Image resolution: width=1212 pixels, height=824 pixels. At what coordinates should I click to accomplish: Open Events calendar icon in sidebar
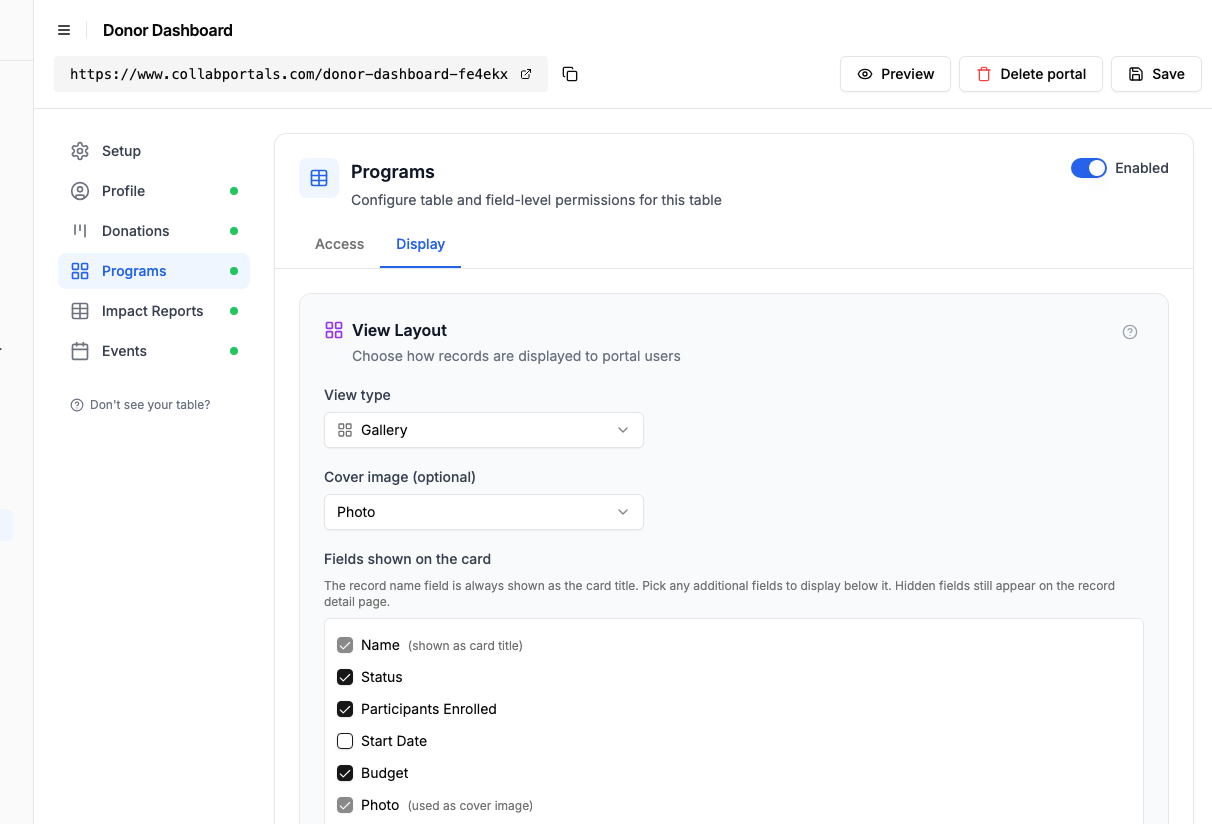[80, 351]
